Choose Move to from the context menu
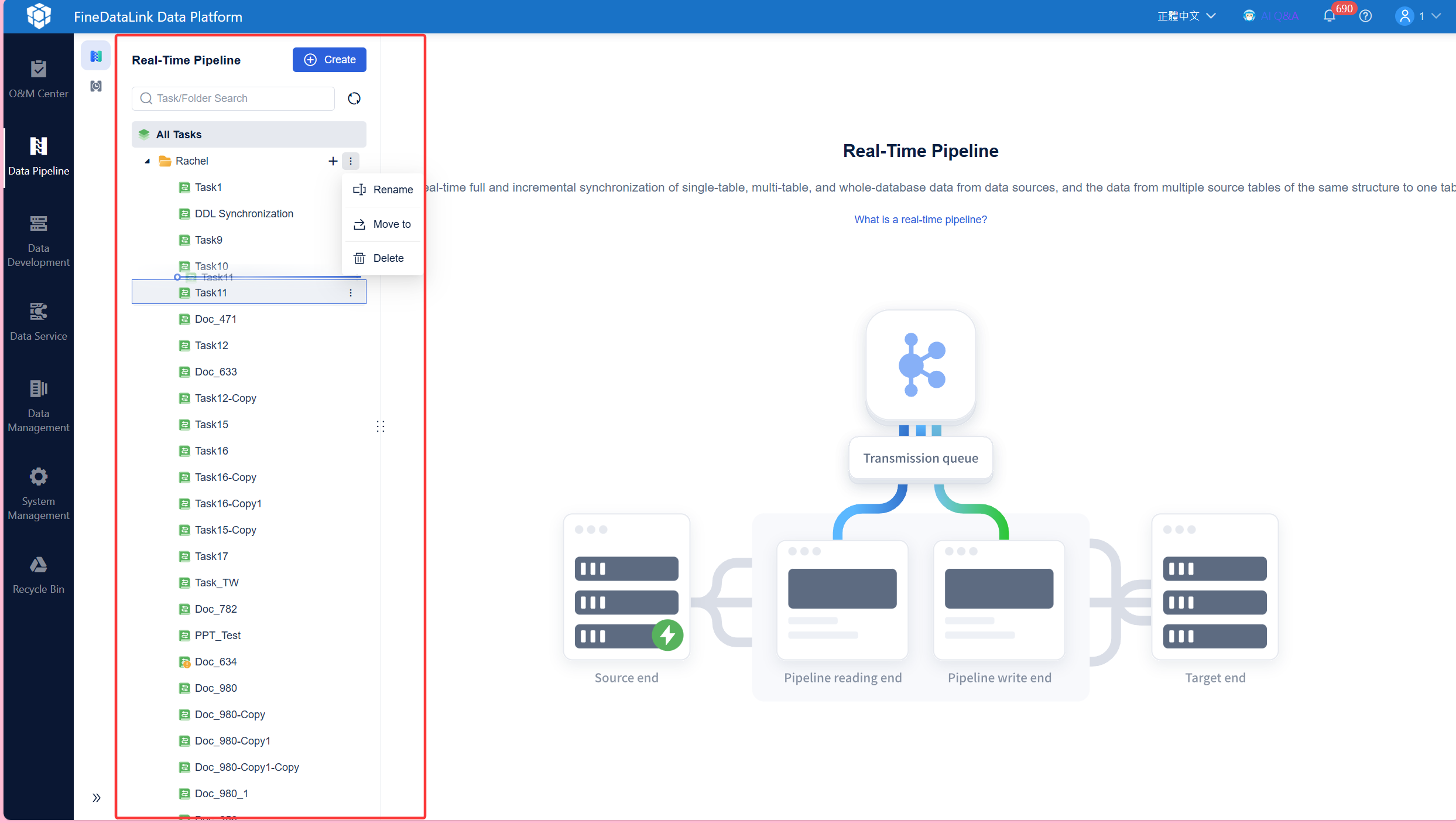The width and height of the screenshot is (1456, 823). [383, 224]
